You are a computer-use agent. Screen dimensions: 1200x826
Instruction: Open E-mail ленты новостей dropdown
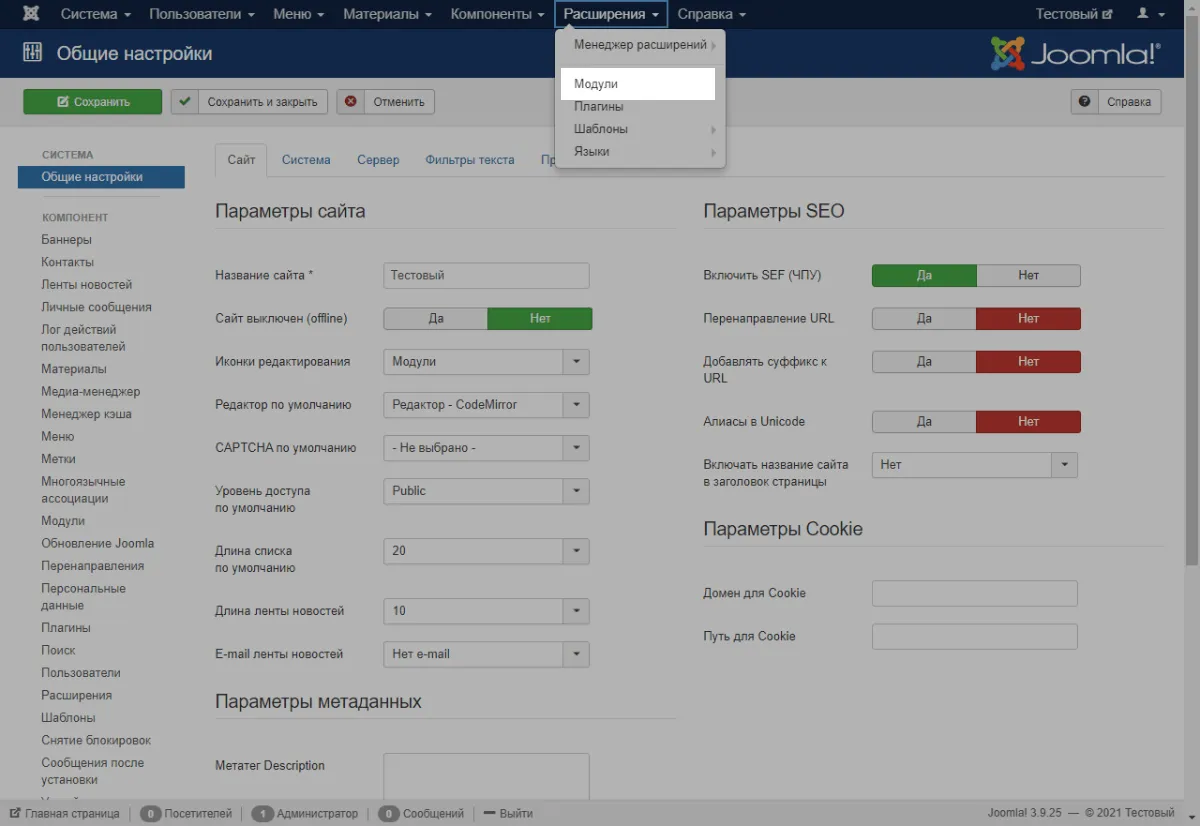(486, 654)
